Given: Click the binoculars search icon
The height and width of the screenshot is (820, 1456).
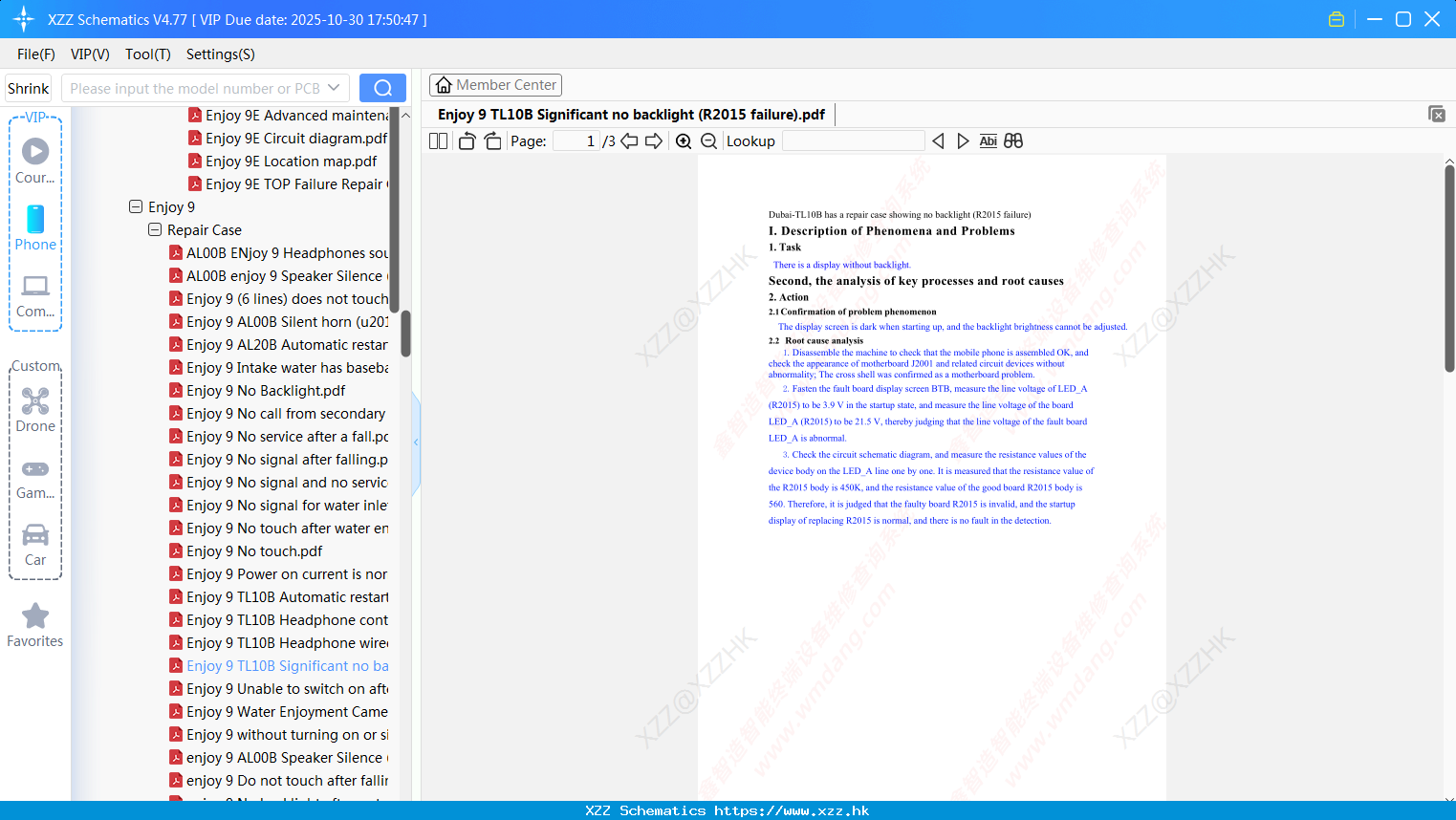Looking at the screenshot, I should (1013, 141).
